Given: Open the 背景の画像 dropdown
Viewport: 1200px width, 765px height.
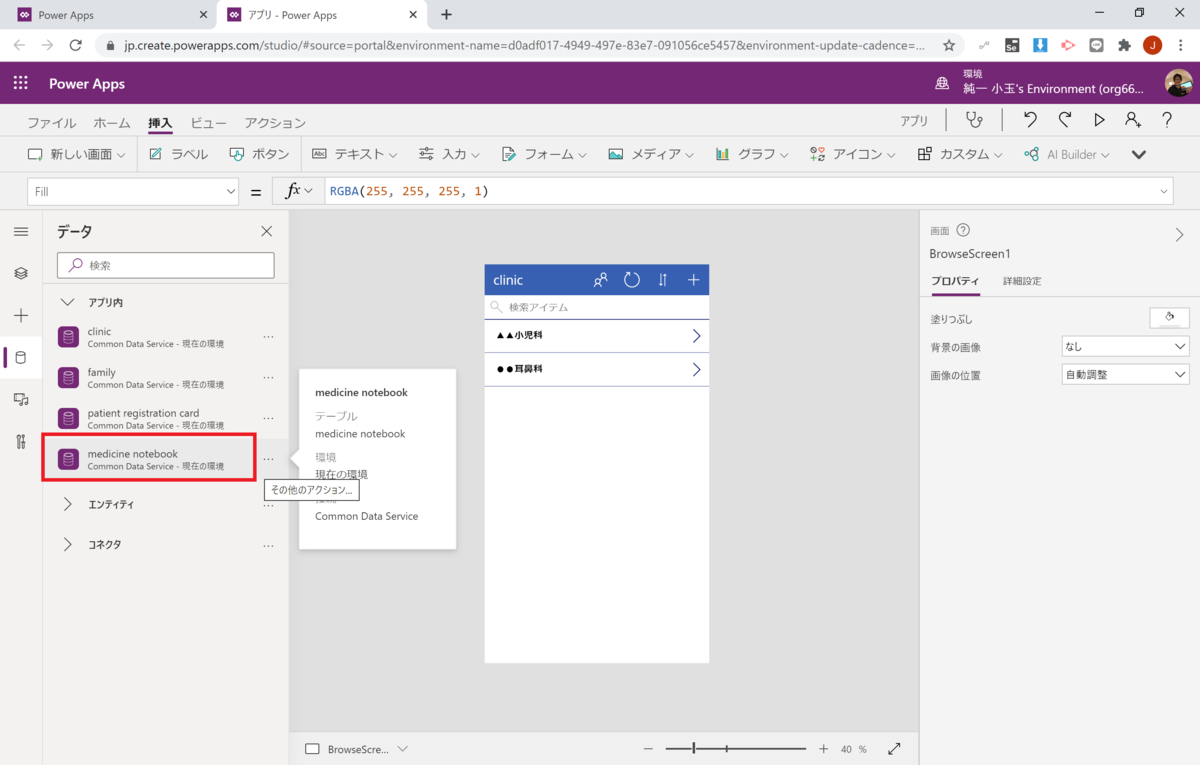Looking at the screenshot, I should click(x=1125, y=346).
